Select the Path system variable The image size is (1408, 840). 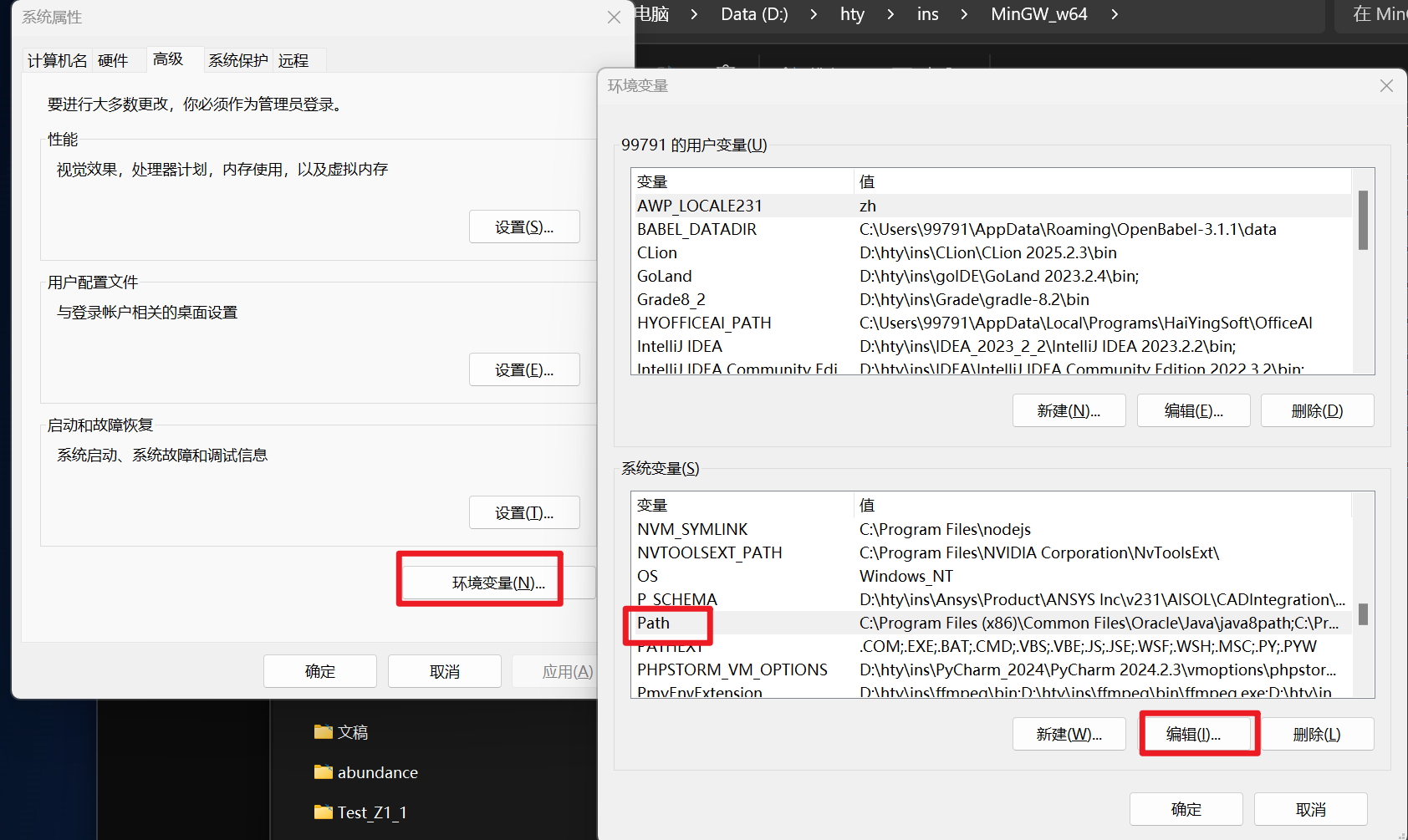[991, 623]
